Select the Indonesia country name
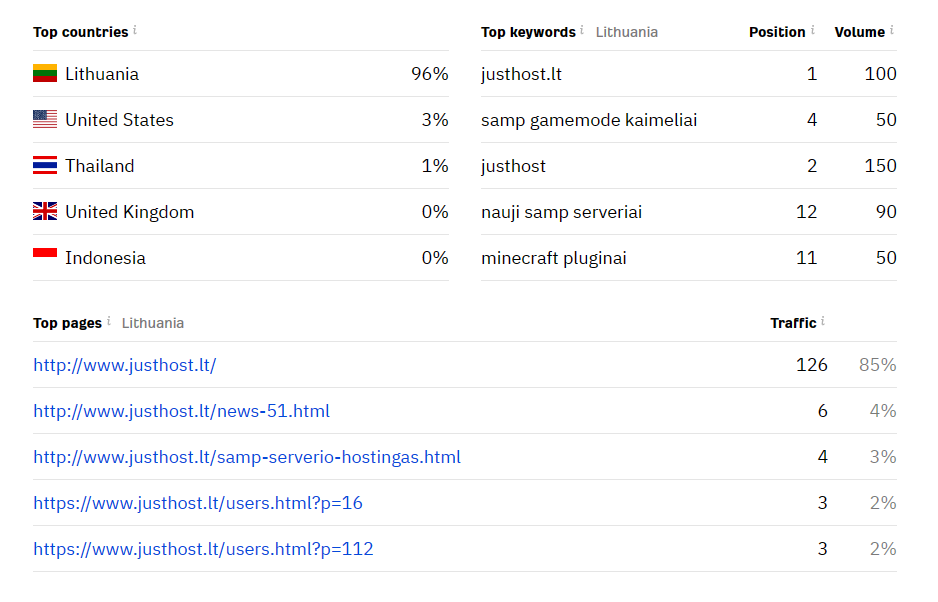The height and width of the screenshot is (602, 938). (x=105, y=259)
